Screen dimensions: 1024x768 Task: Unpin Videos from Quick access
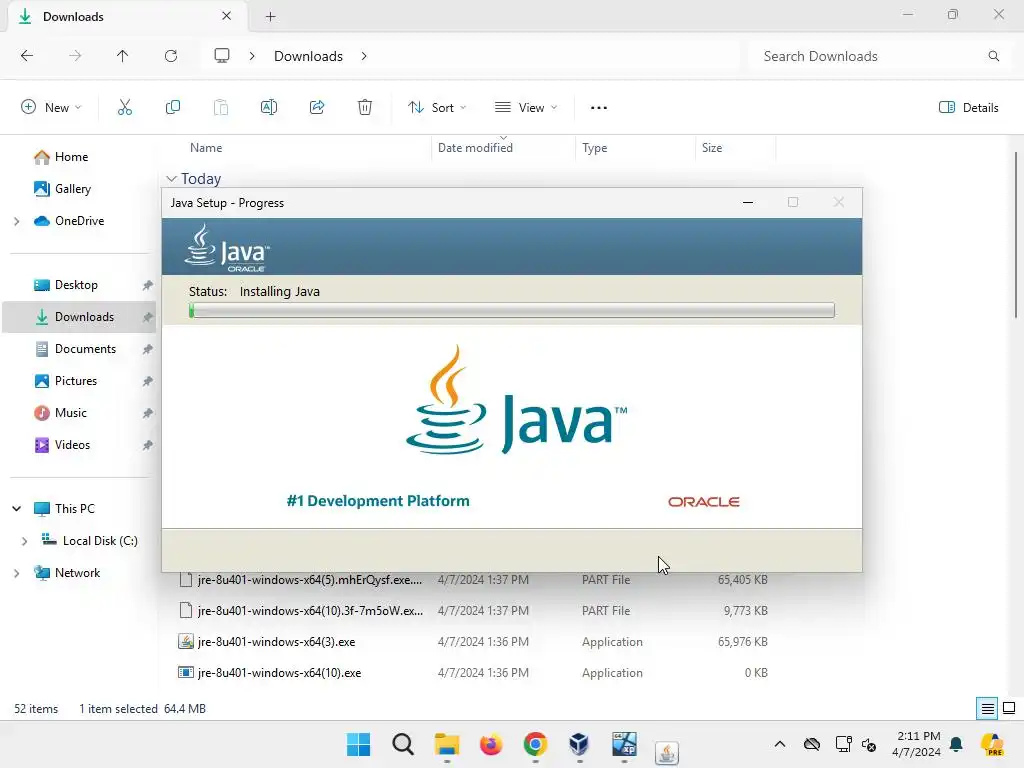(x=148, y=445)
